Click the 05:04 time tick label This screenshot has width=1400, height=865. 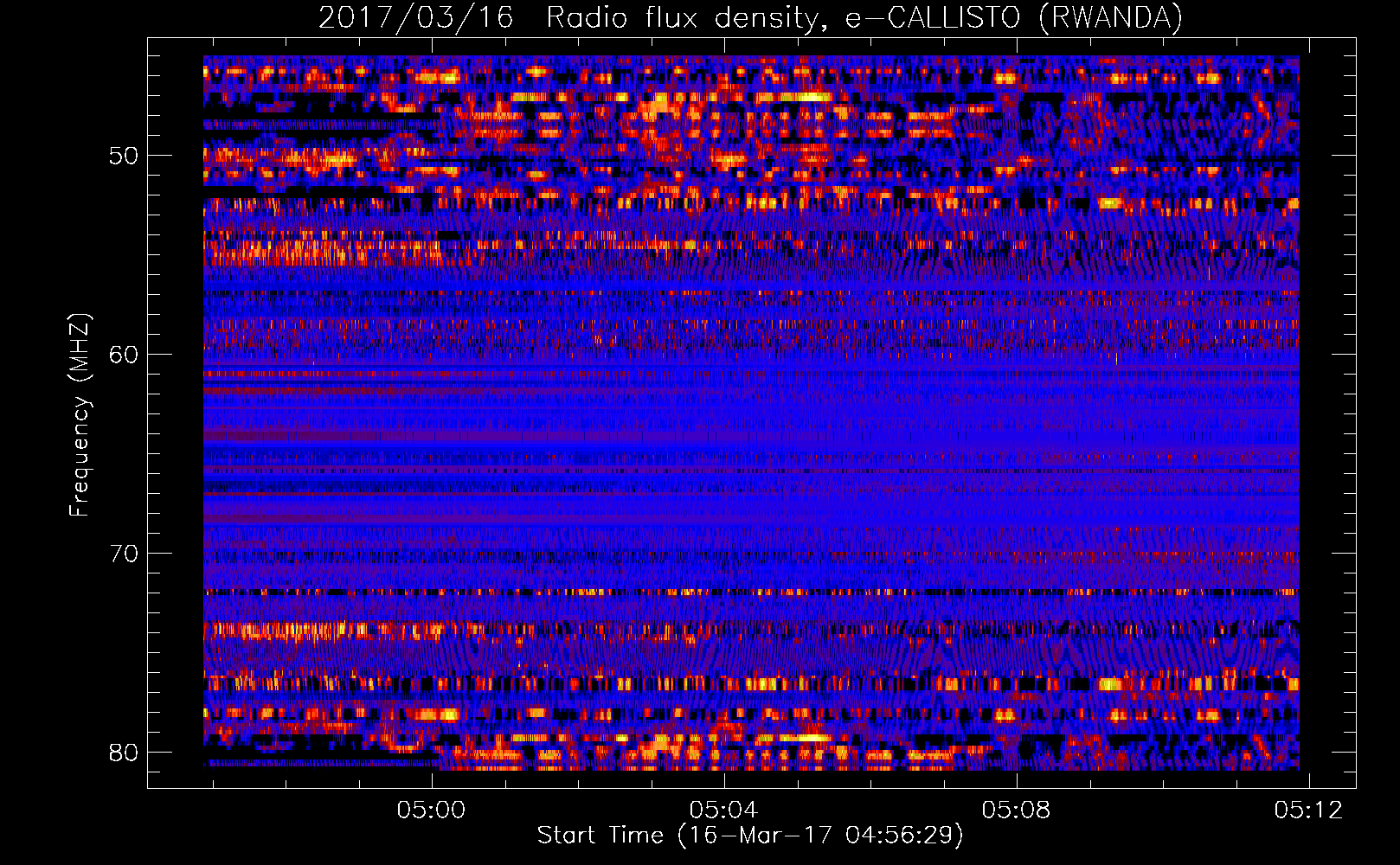(x=723, y=810)
